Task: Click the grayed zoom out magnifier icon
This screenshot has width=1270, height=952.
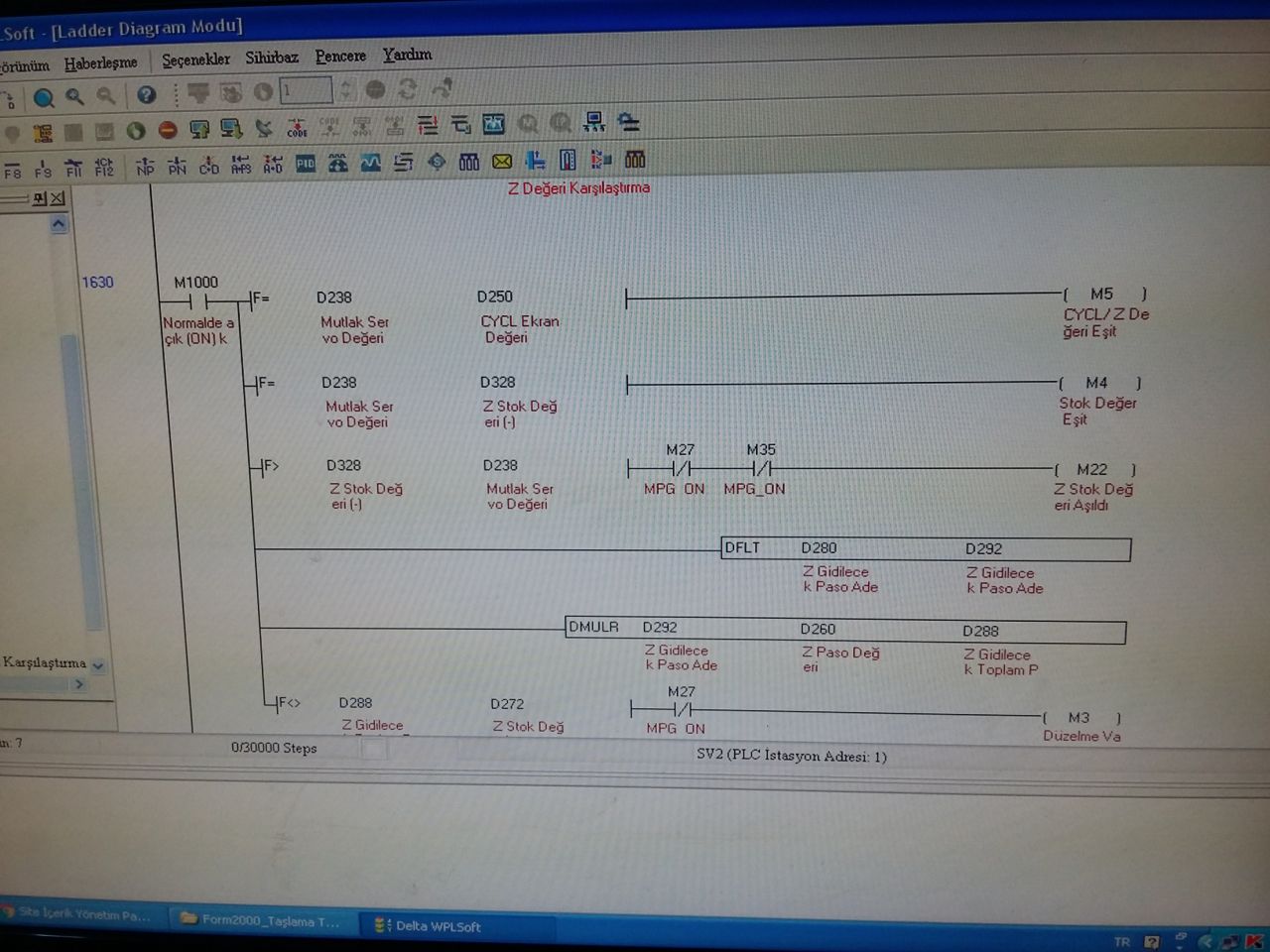Action: pos(105,96)
